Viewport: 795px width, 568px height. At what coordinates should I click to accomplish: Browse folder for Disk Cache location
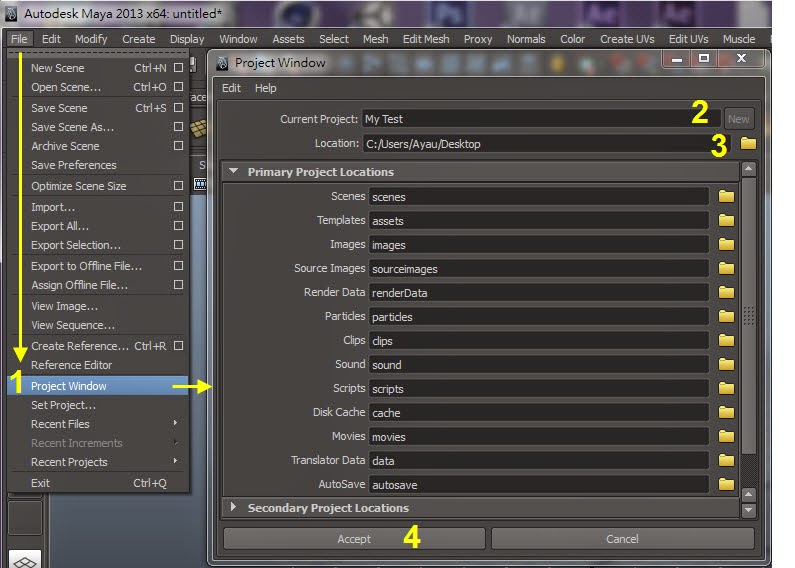click(726, 412)
